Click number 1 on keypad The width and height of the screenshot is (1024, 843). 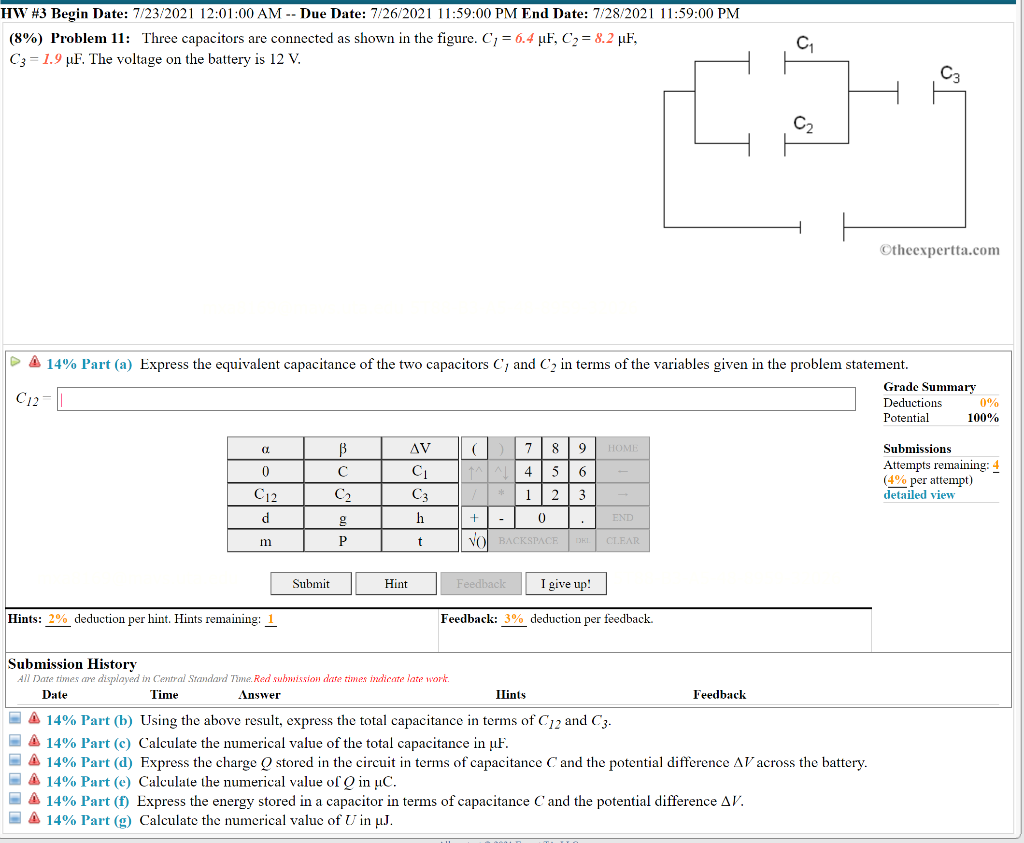pos(528,494)
